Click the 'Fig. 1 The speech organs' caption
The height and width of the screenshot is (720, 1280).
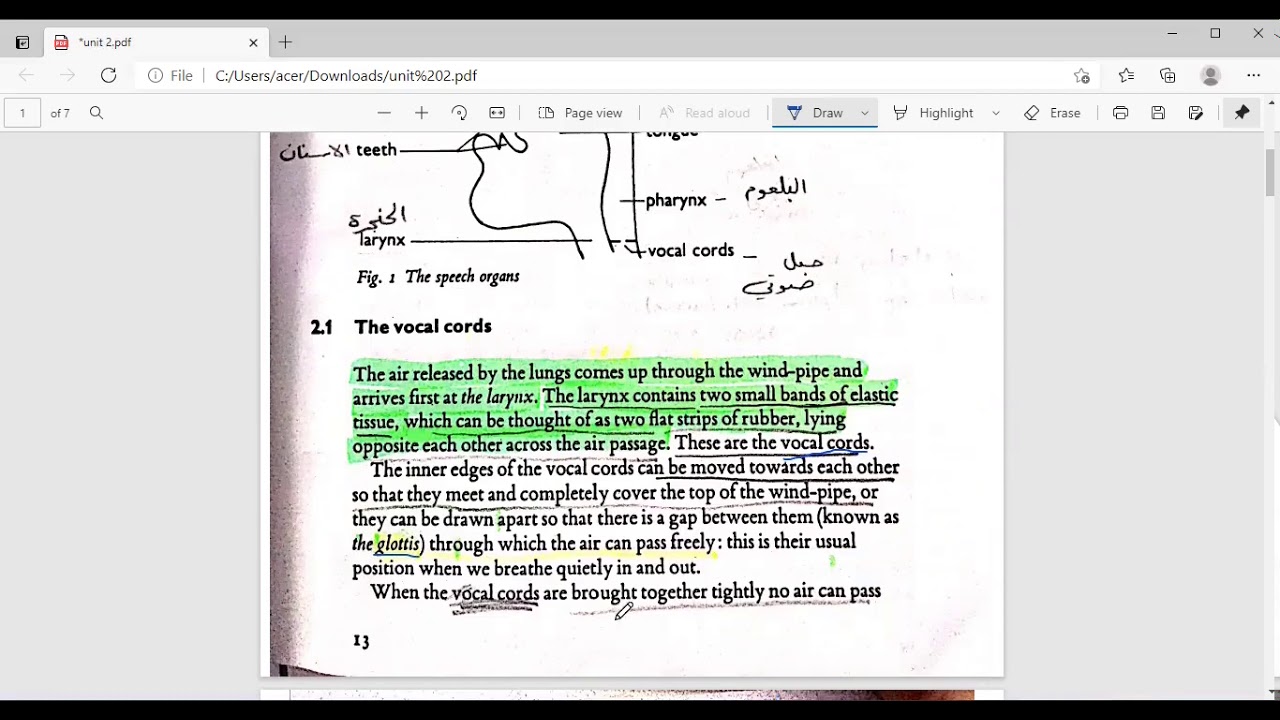click(438, 277)
